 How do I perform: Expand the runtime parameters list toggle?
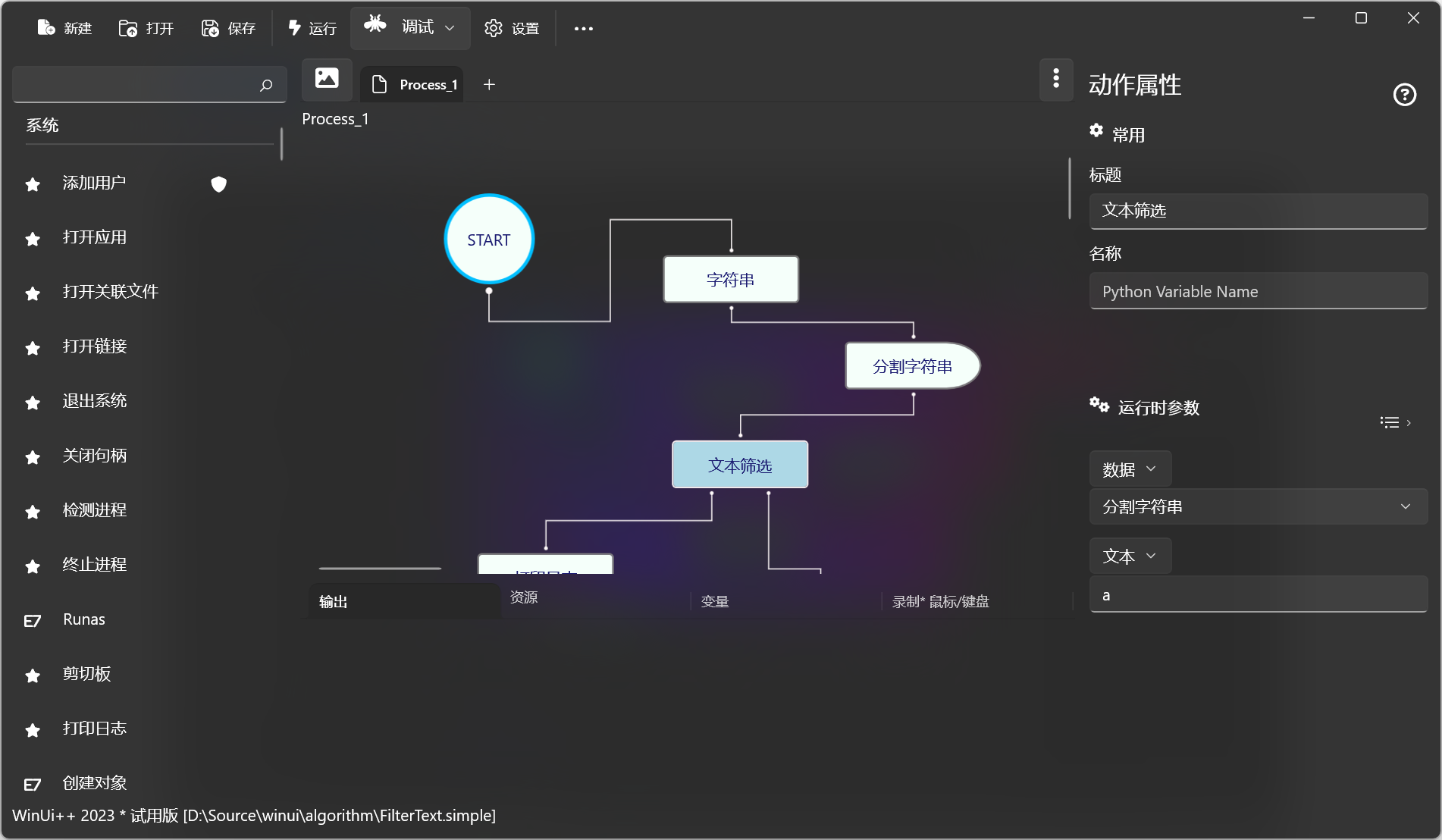(1395, 422)
